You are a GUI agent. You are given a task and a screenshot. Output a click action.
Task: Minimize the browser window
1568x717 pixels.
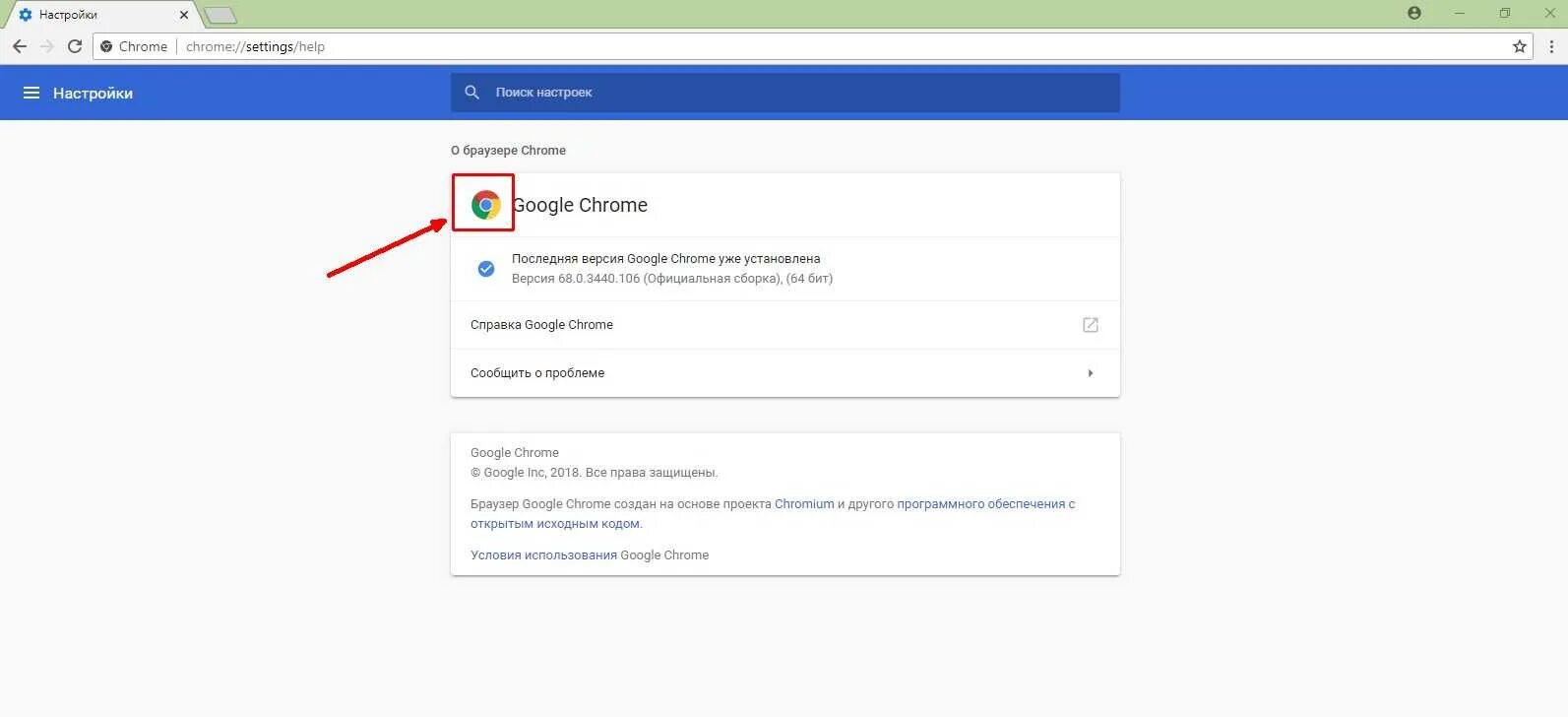coord(1460,13)
